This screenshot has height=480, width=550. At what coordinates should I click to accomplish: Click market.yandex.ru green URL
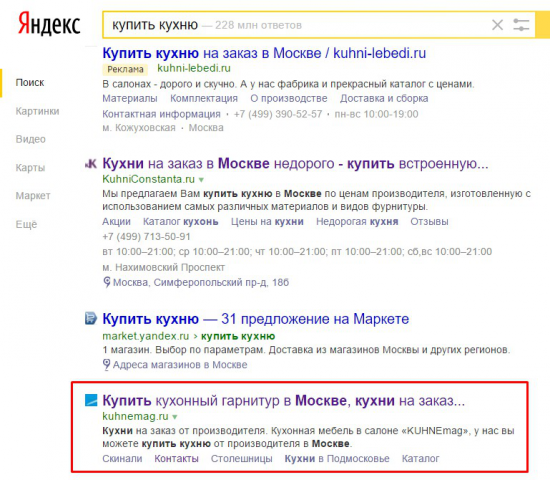click(x=146, y=336)
